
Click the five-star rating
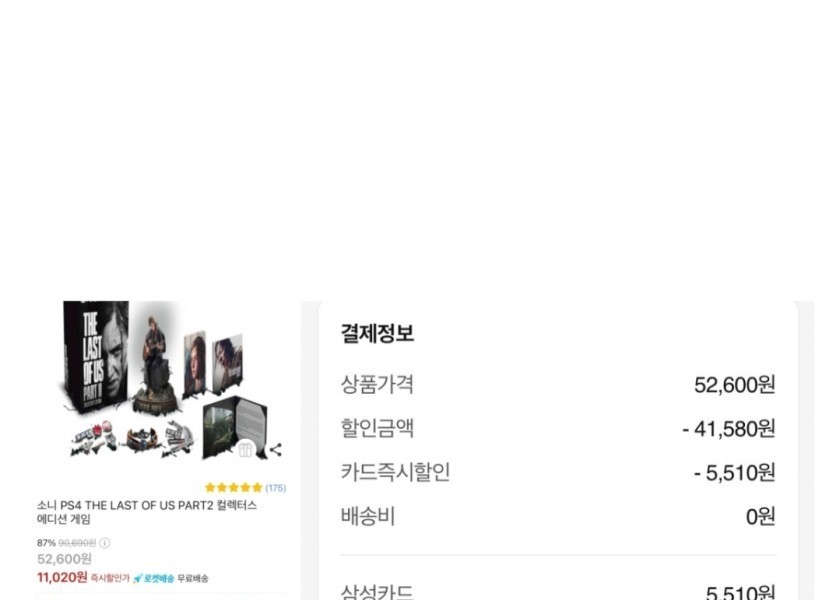pyautogui.click(x=234, y=488)
